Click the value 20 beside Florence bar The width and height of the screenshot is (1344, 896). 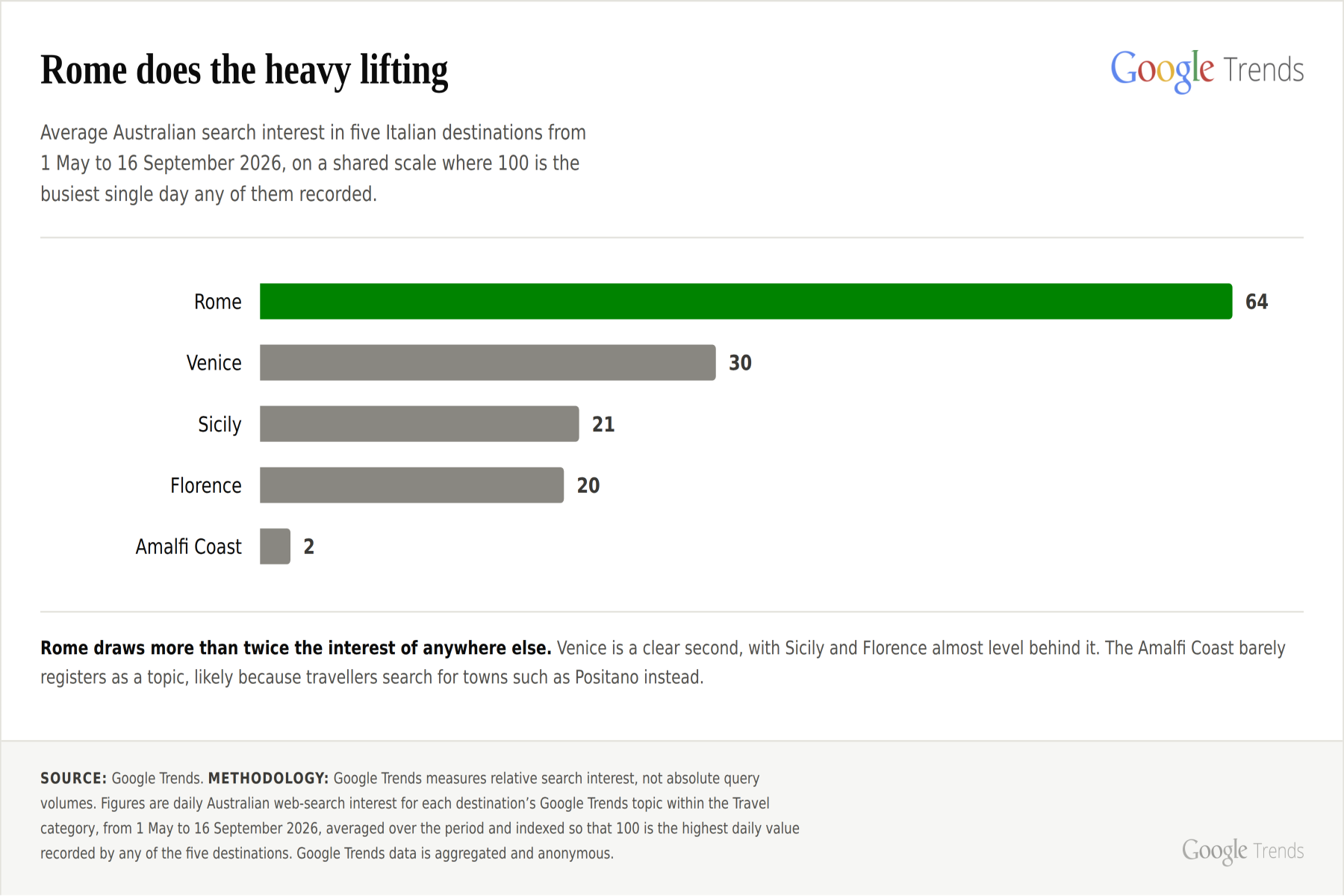coord(588,485)
